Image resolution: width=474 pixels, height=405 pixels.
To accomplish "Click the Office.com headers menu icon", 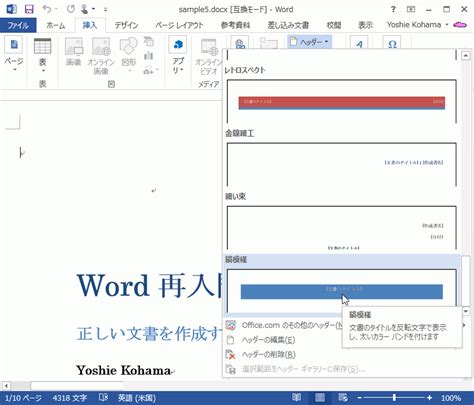I will point(231,325).
